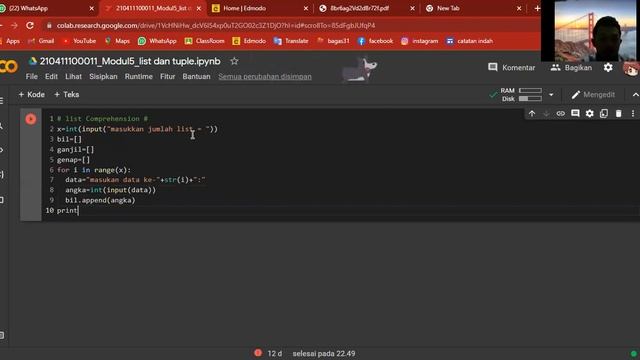Switch to the New Tab tab
This screenshot has height=360, width=640.
click(473, 8)
